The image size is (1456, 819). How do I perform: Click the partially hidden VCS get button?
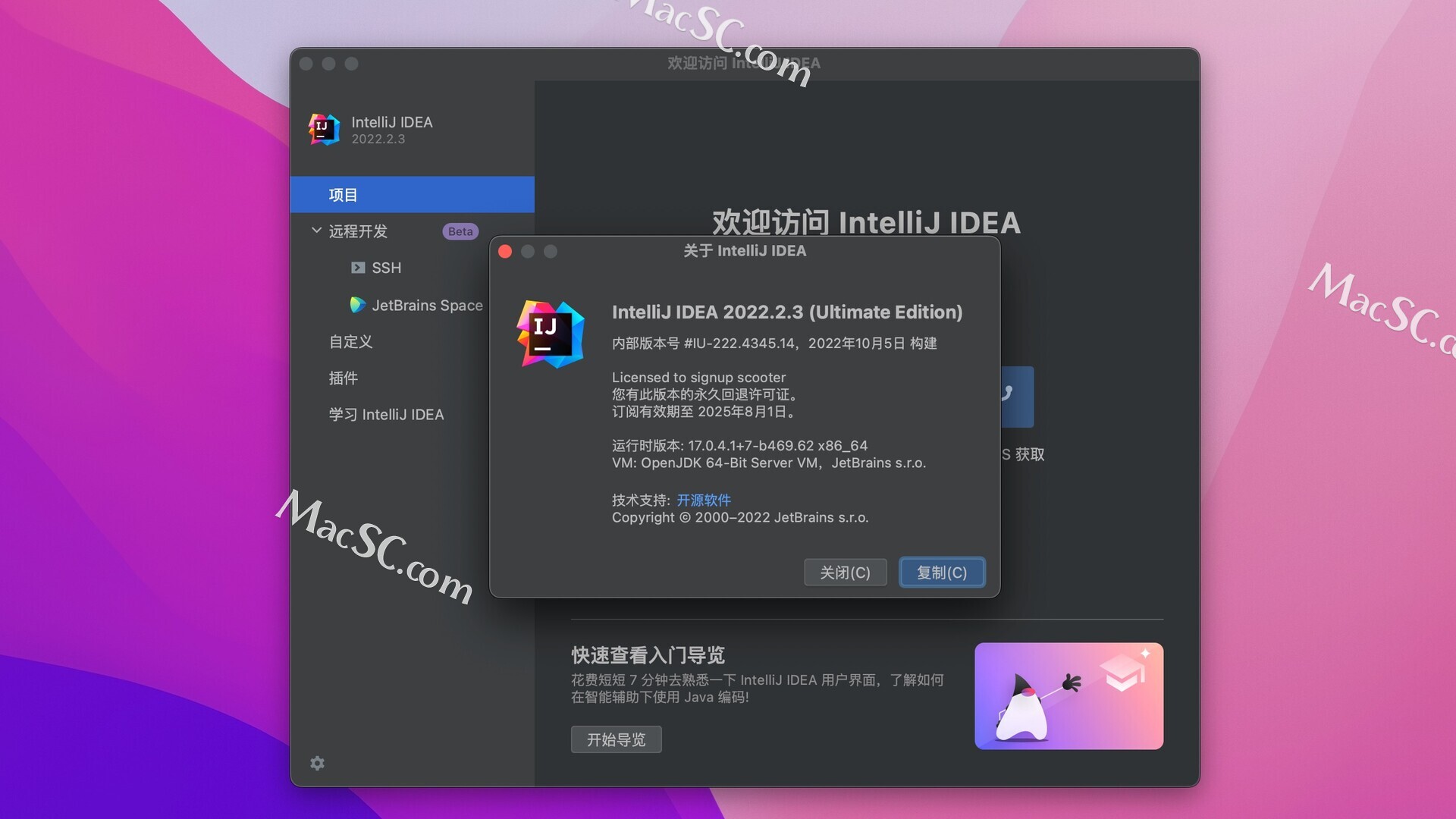pyautogui.click(x=1017, y=397)
